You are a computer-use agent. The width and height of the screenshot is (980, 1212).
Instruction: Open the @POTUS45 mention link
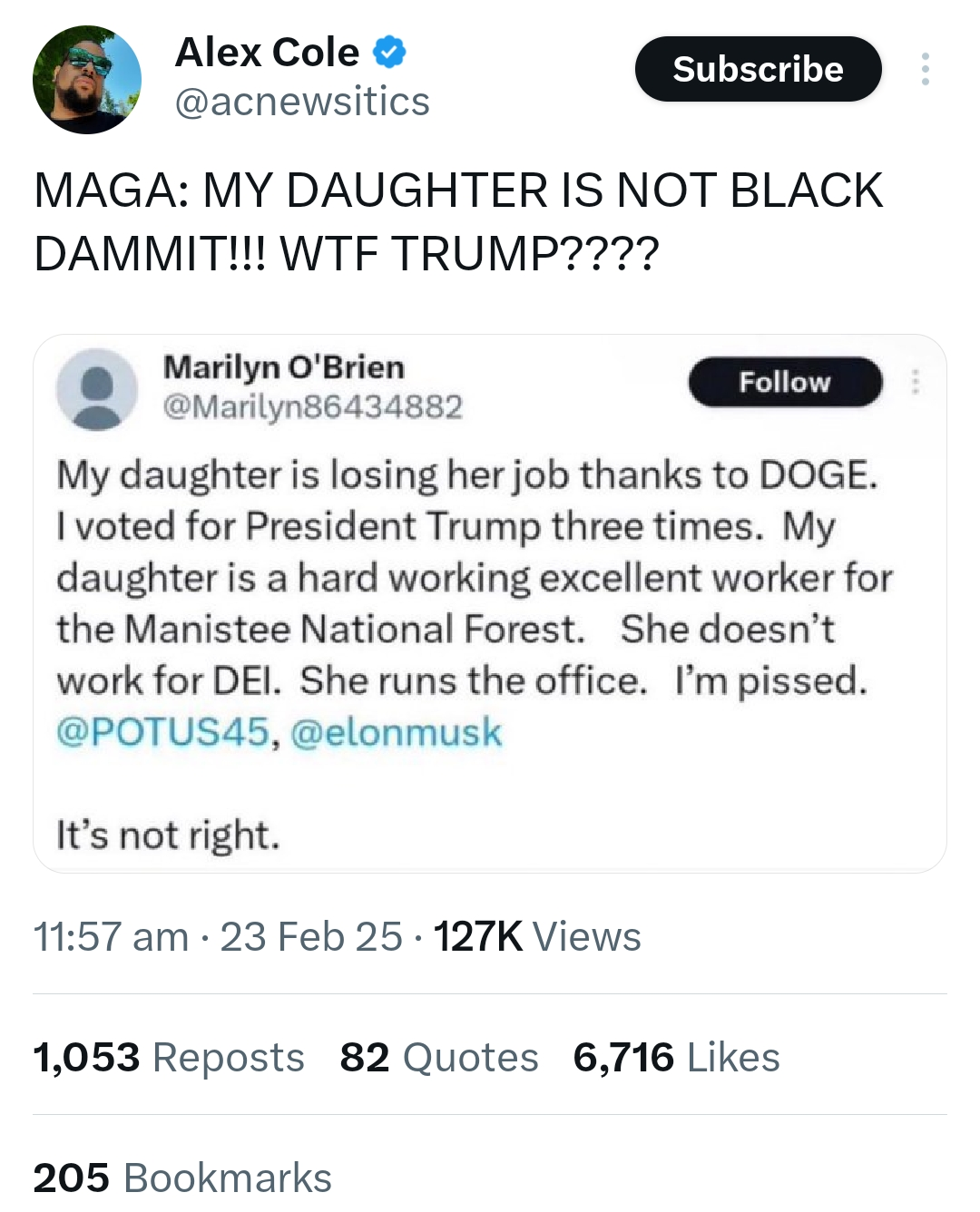[163, 732]
